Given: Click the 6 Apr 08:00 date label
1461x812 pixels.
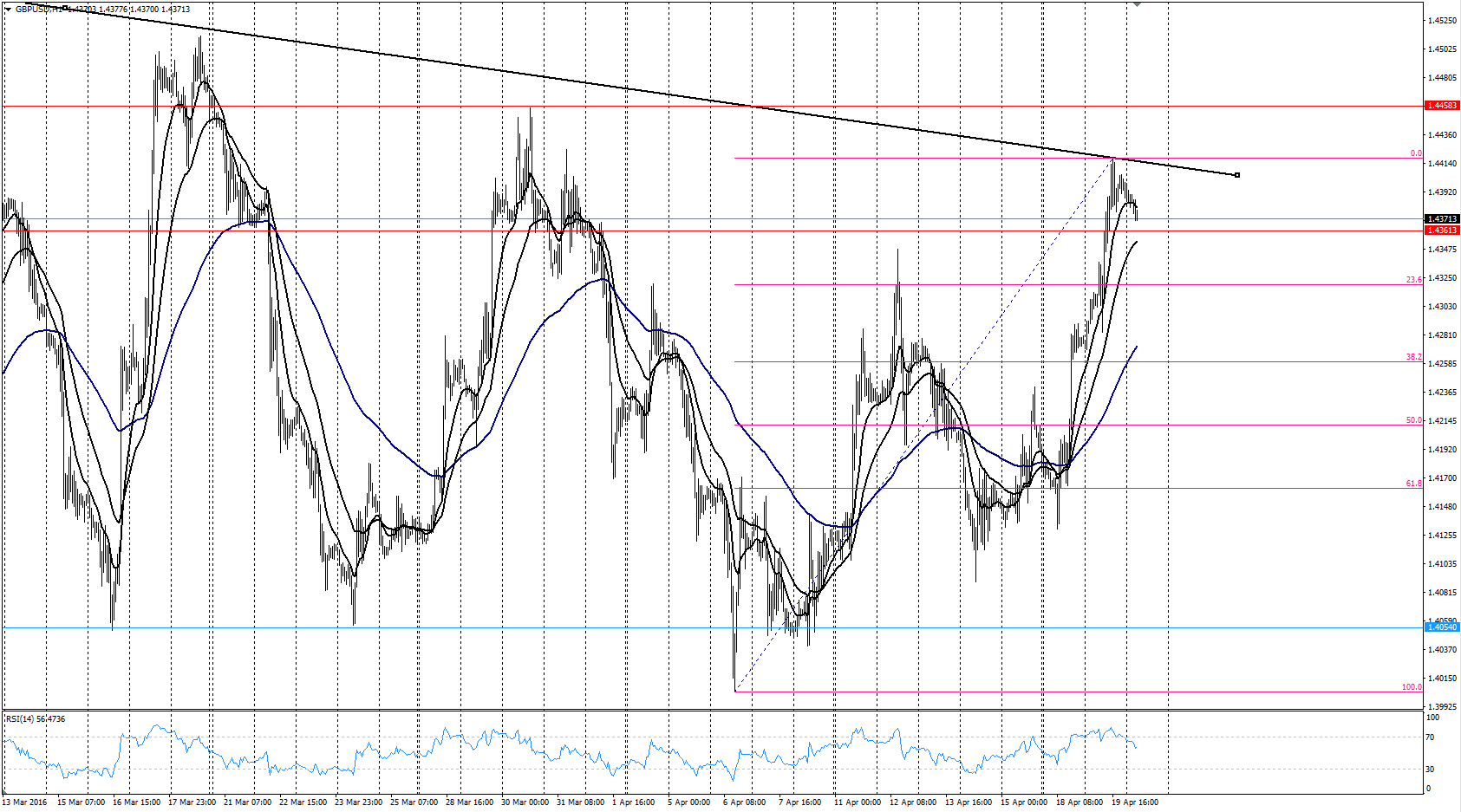Looking at the screenshot, I should click(x=744, y=802).
